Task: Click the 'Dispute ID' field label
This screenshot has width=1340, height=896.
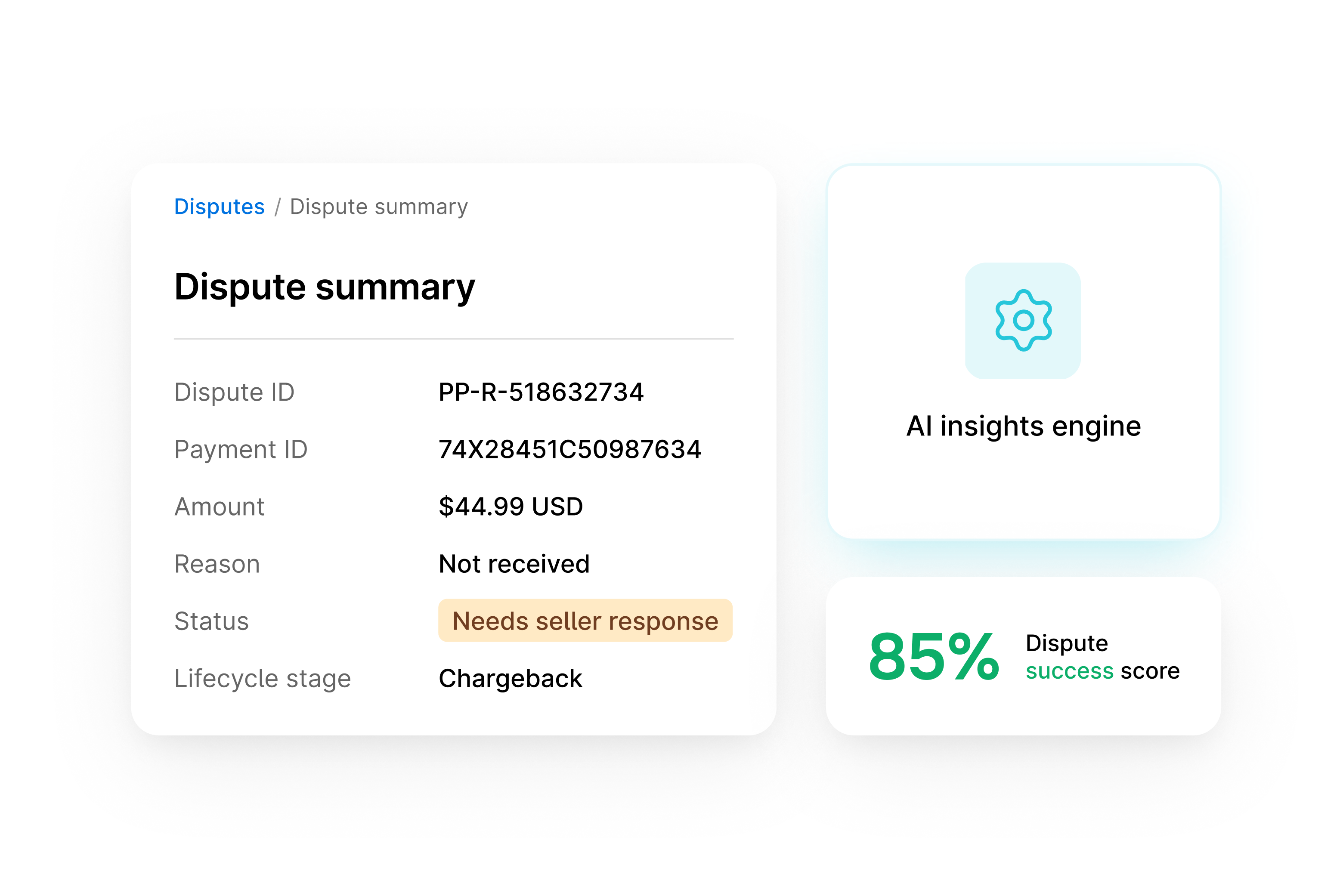Action: [x=234, y=392]
